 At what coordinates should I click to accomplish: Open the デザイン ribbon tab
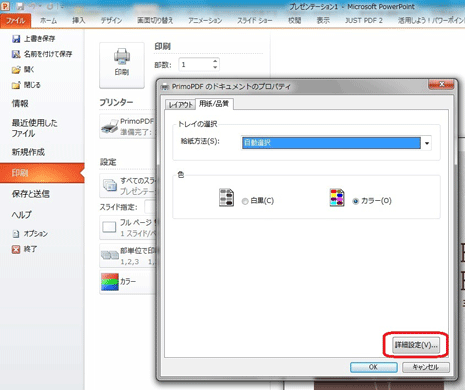pos(111,21)
